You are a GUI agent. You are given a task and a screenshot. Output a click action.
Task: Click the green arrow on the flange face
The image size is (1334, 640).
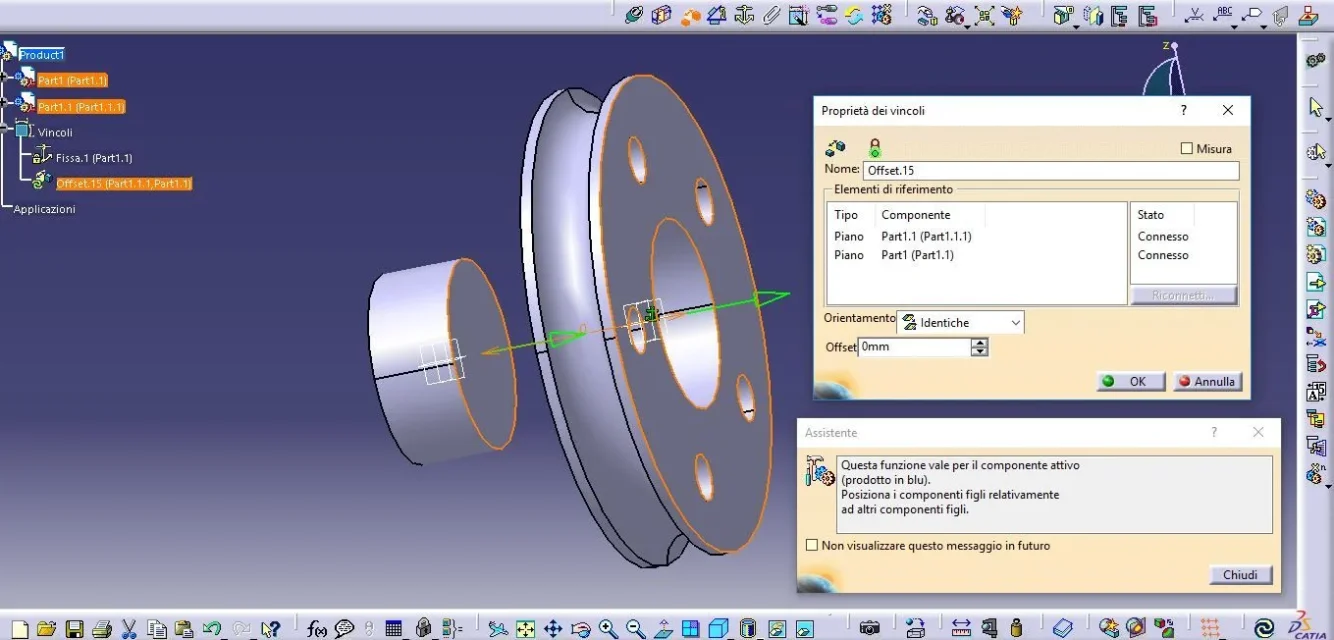coord(771,296)
